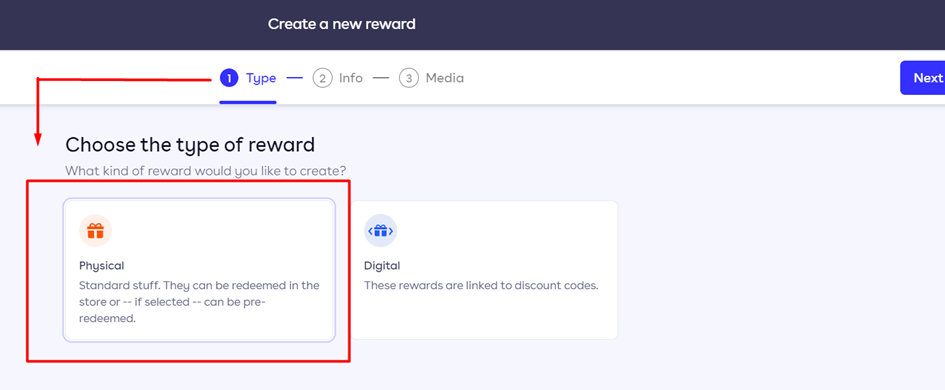Screen dimensions: 945x390
Task: Click the step 3 circle number
Action: coord(409,78)
